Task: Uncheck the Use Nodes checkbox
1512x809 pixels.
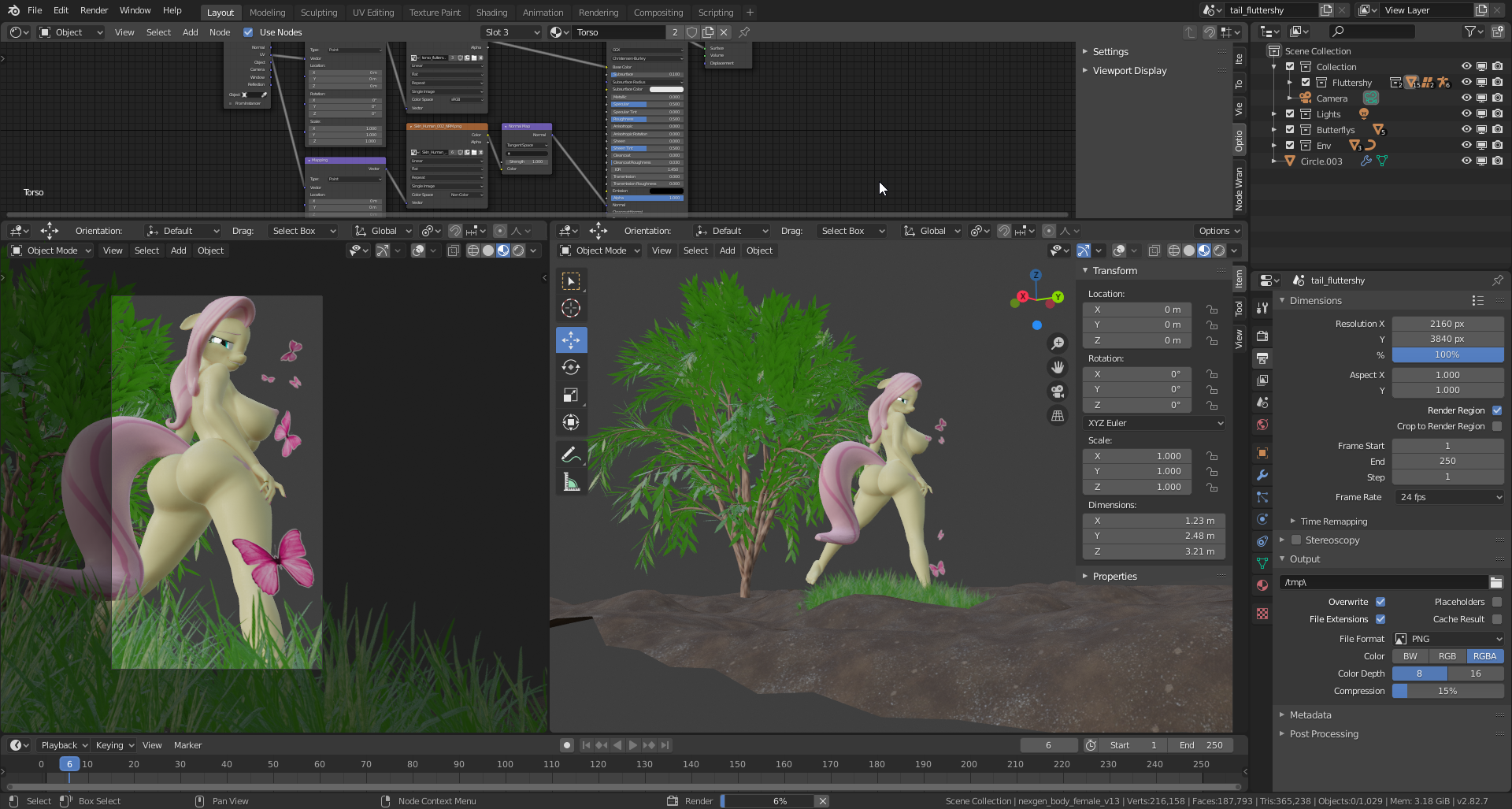Action: [x=248, y=32]
